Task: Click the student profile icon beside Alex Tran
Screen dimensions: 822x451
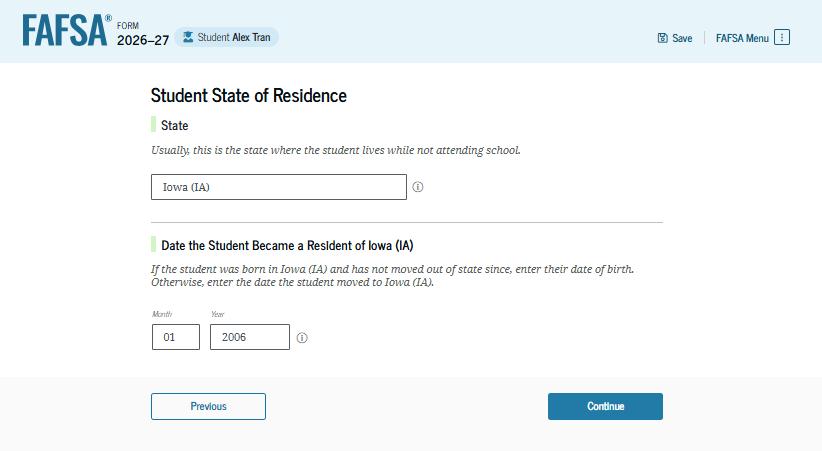Action: pyautogui.click(x=187, y=37)
